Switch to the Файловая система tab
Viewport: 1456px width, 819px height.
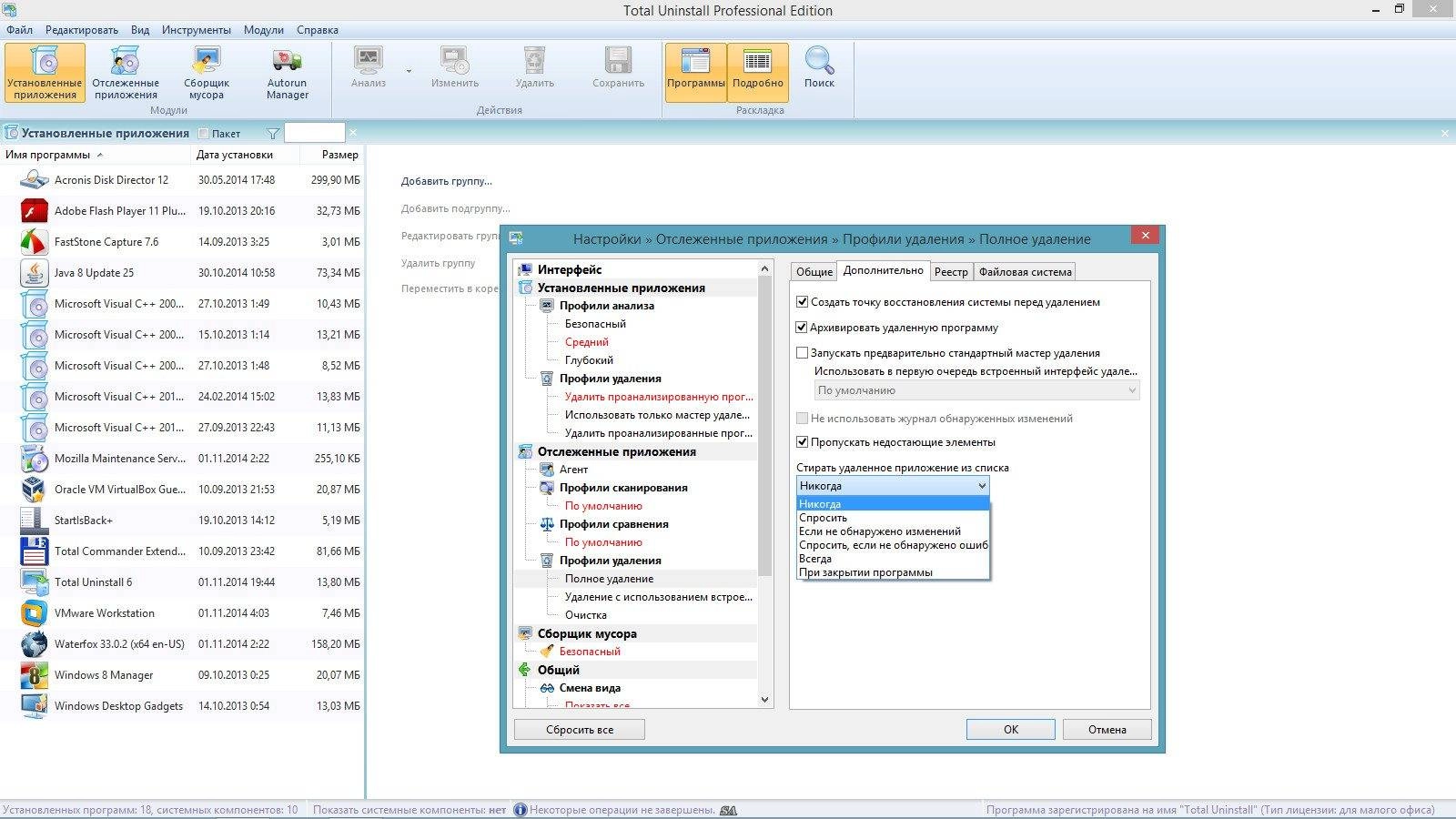[1025, 272]
